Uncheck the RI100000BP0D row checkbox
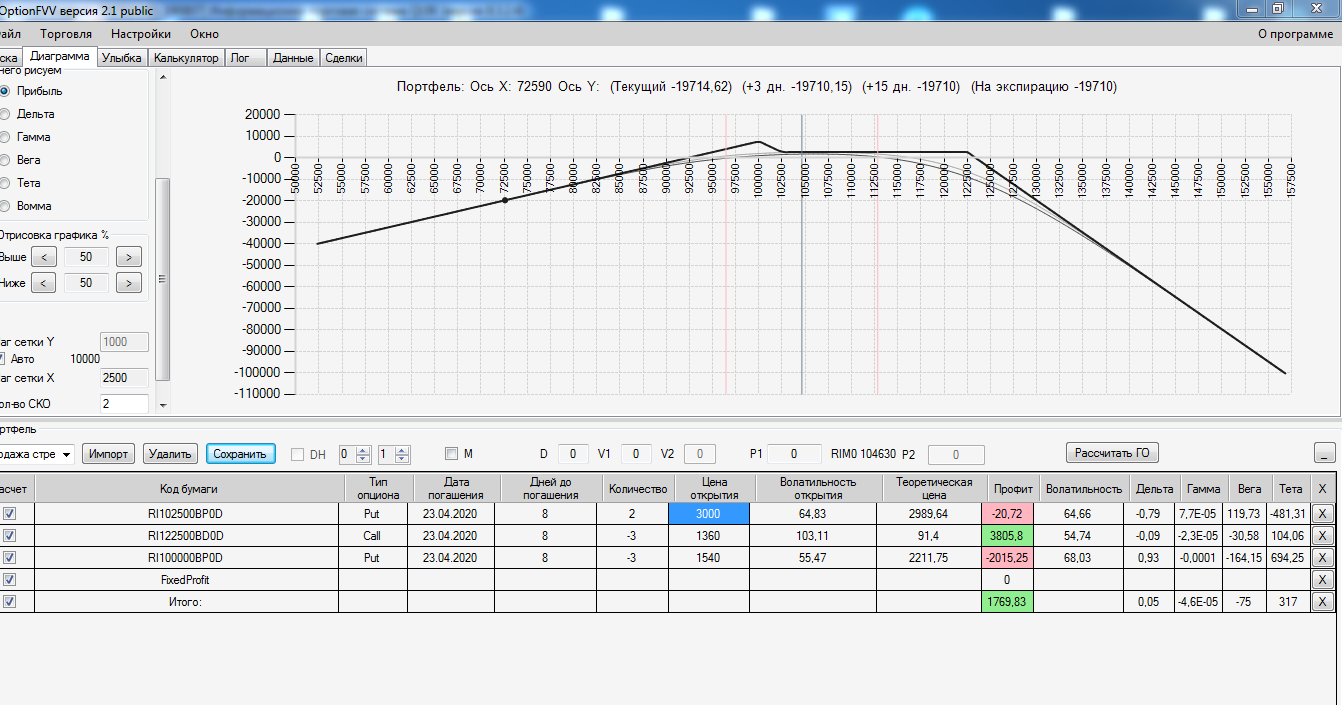This screenshot has height=705, width=1342. coord(10,557)
